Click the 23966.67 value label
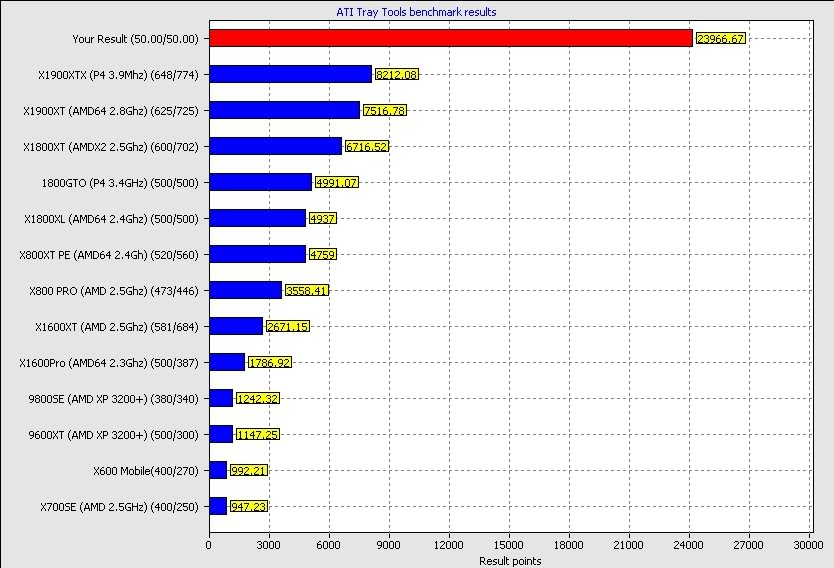This screenshot has height=568, width=834. pos(720,39)
